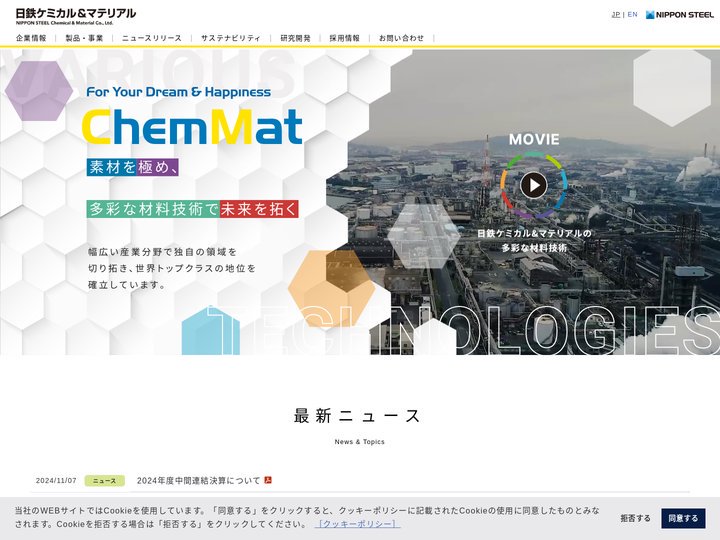Image resolution: width=720 pixels, height=540 pixels.
Task: Open the news item 2024年度中間連結決算について
Action: 198,480
